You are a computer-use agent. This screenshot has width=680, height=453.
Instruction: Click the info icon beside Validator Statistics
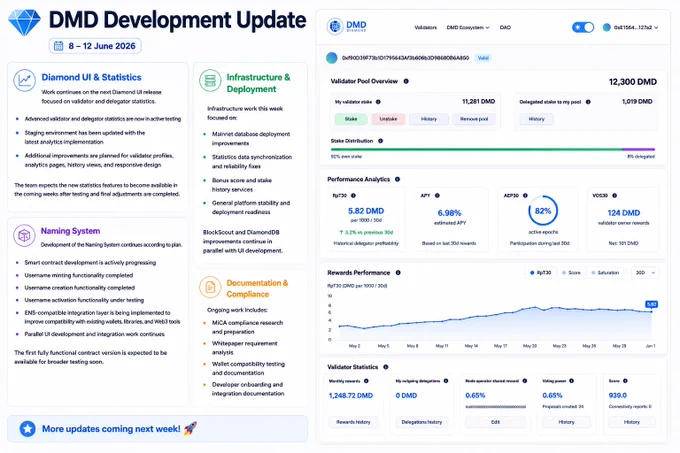tap(386, 367)
